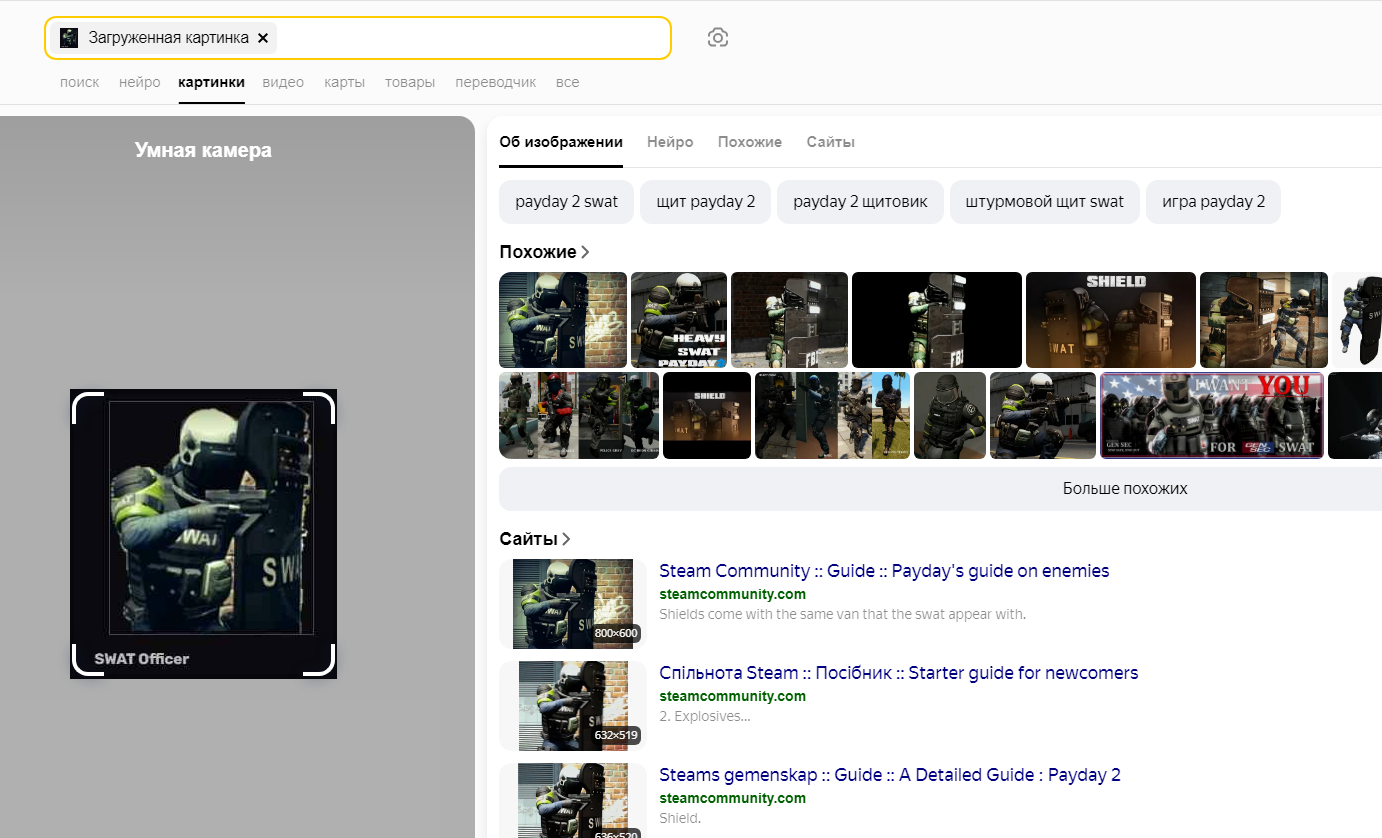Screen dimensions: 1382x838
Task: Expand the Сайты section chevron
Action: click(x=566, y=539)
